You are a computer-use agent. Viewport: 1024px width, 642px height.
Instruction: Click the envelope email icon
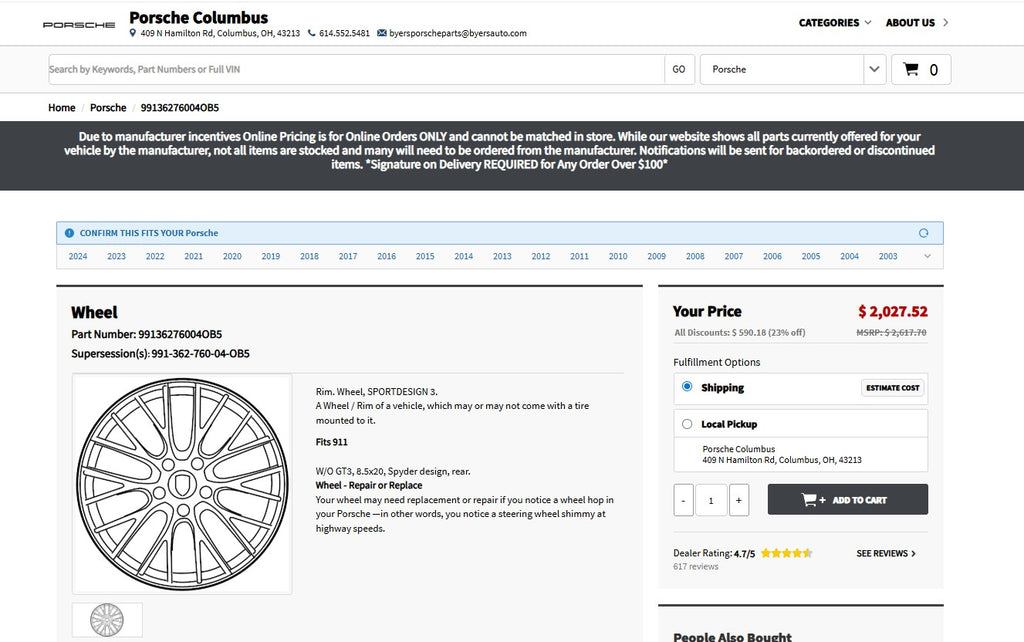(x=381, y=33)
